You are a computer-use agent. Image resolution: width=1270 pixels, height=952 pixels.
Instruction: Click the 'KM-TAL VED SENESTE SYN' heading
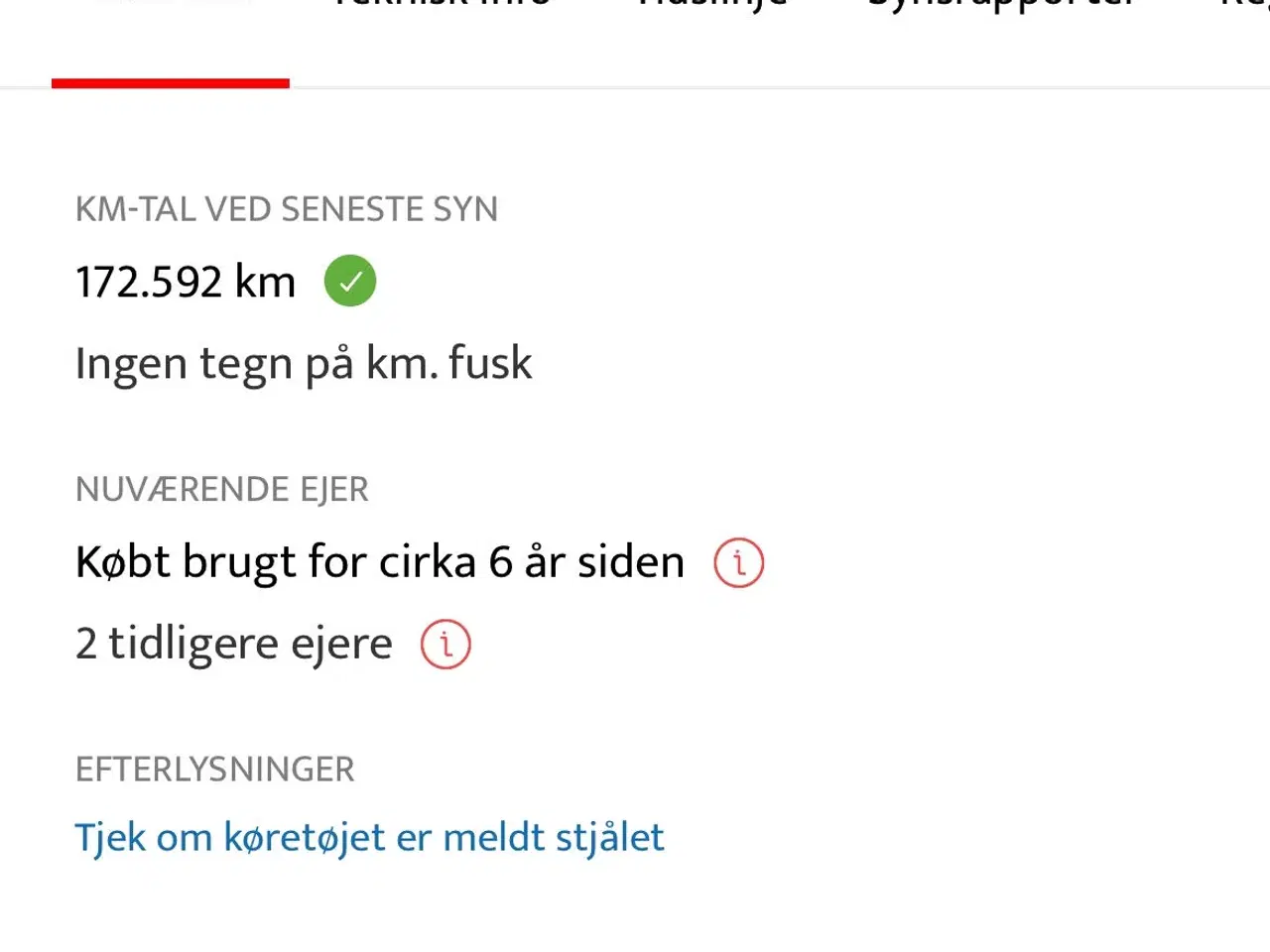tap(287, 209)
